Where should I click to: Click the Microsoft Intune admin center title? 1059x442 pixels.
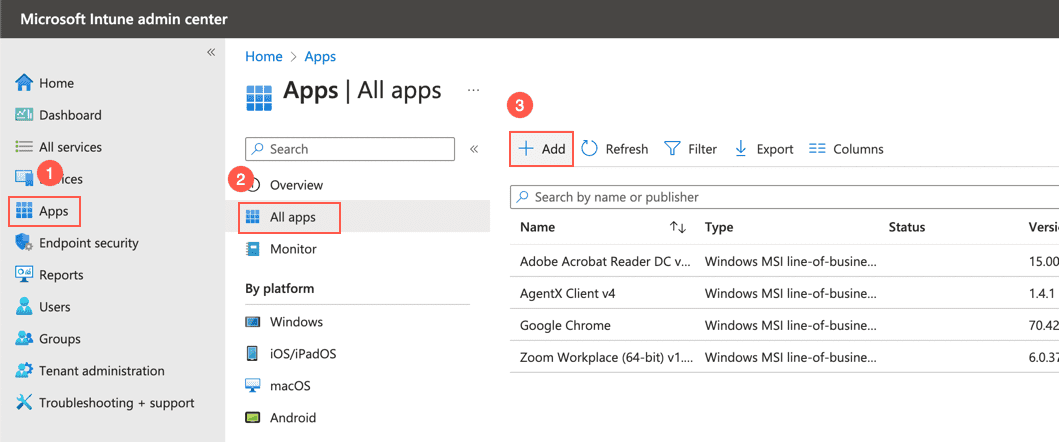click(124, 19)
